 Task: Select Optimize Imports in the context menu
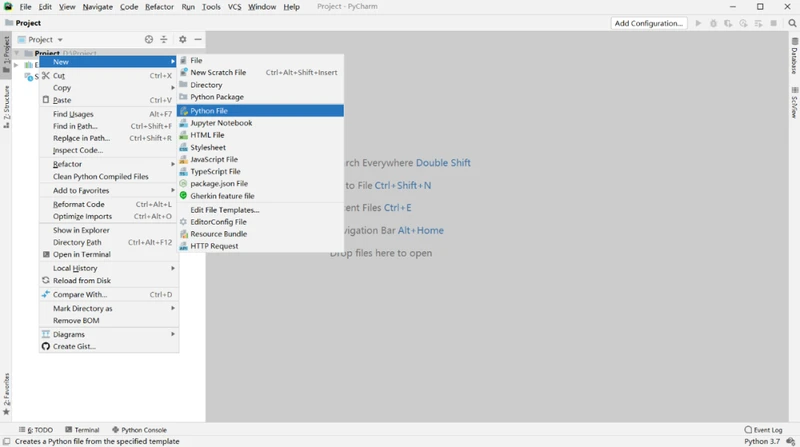tap(109, 216)
